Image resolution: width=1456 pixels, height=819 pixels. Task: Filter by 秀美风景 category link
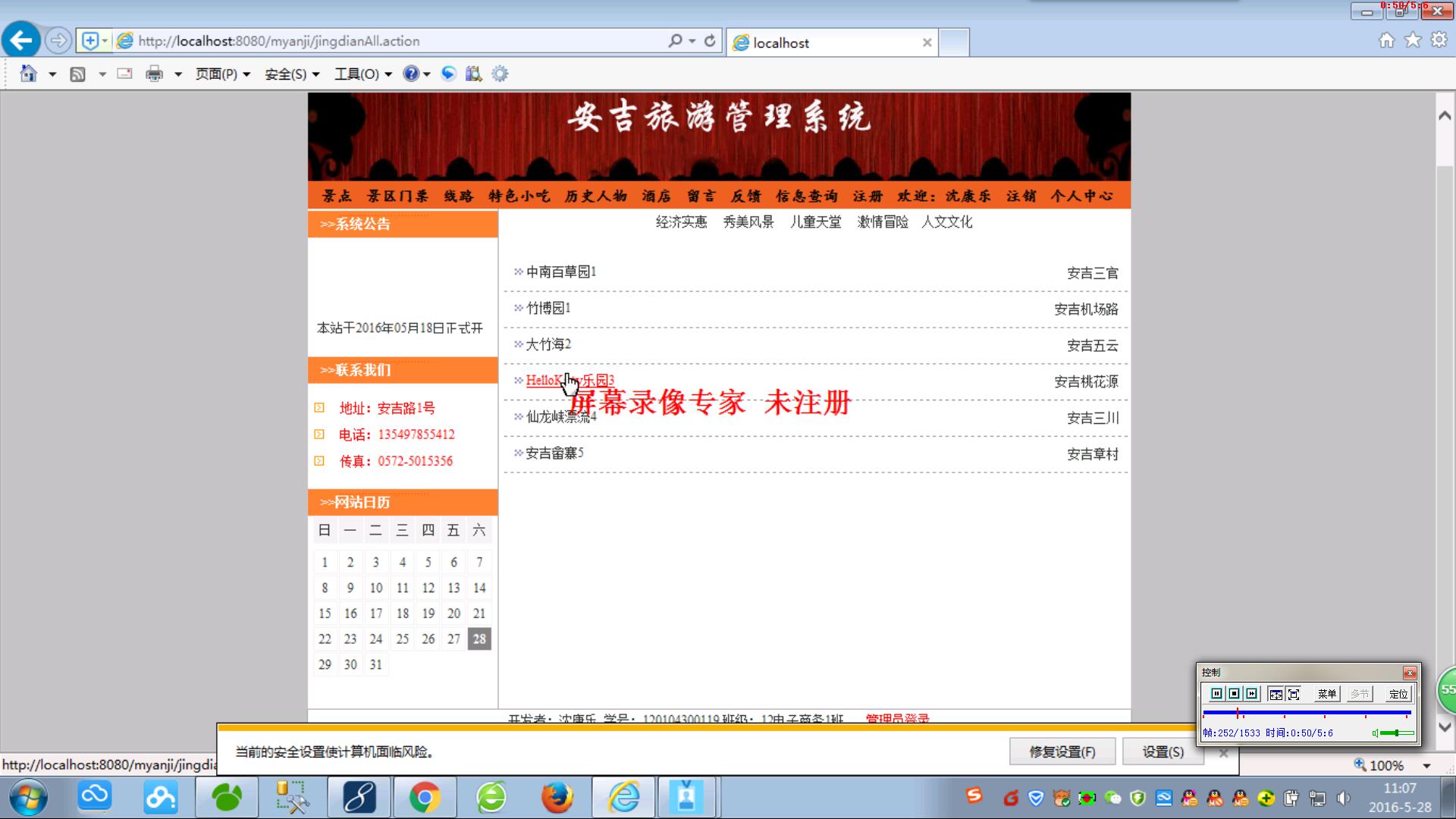[x=748, y=221]
